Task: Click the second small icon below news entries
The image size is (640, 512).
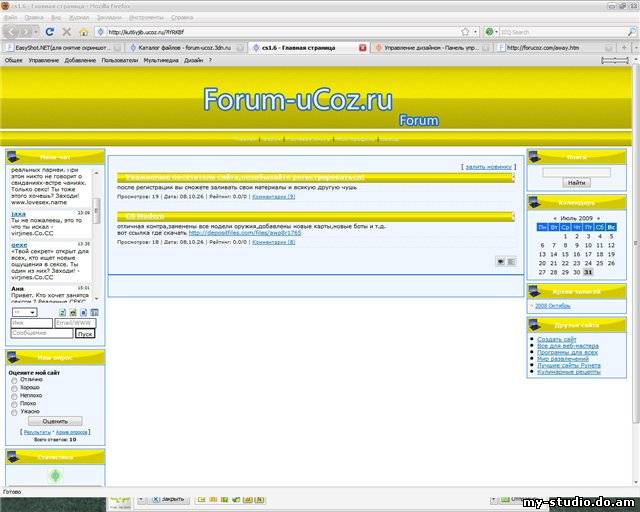Action: point(511,261)
